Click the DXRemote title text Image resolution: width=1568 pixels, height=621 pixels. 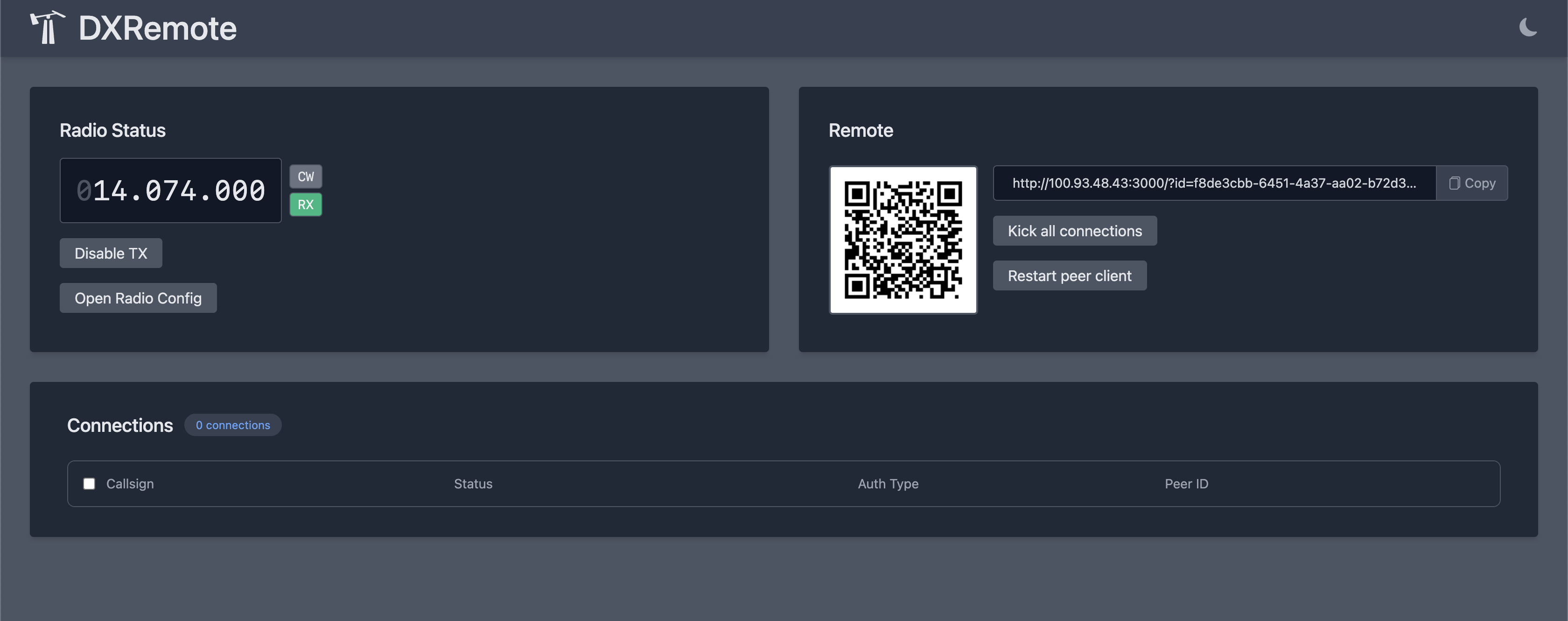[157, 28]
